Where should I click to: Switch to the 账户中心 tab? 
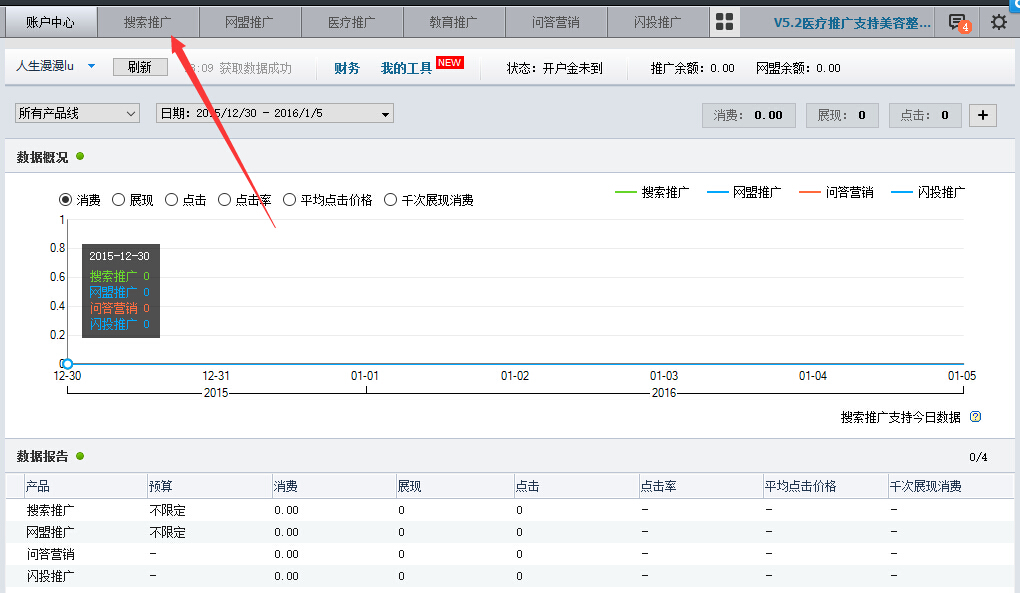51,22
